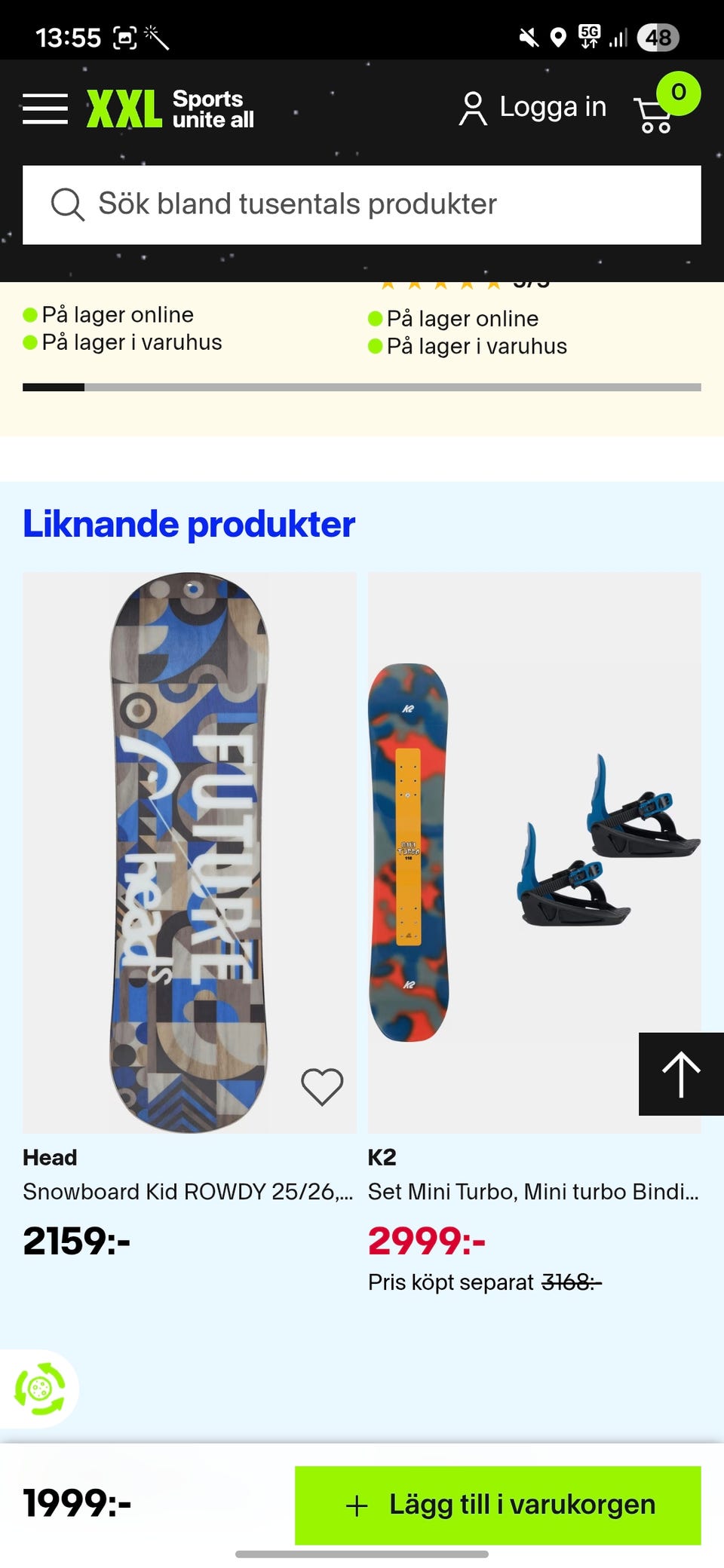Open the shopping cart icon
The image size is (724, 1568).
point(655,115)
